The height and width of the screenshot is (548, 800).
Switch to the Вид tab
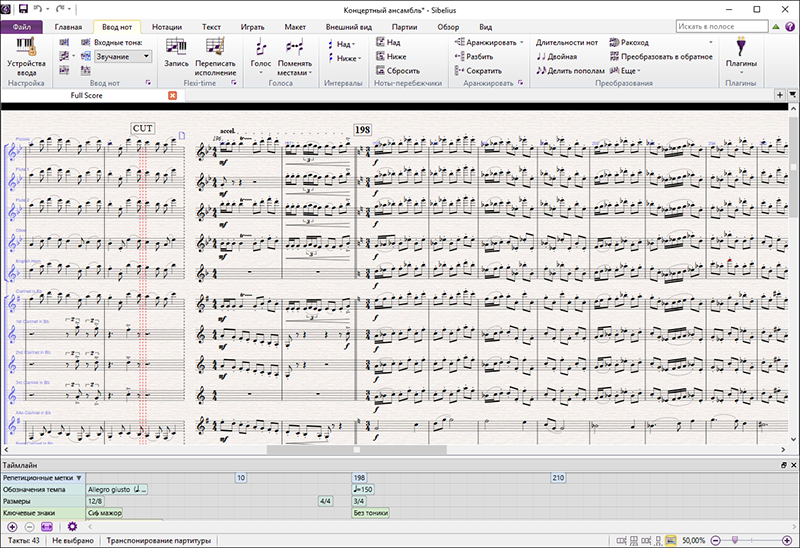tap(486, 27)
